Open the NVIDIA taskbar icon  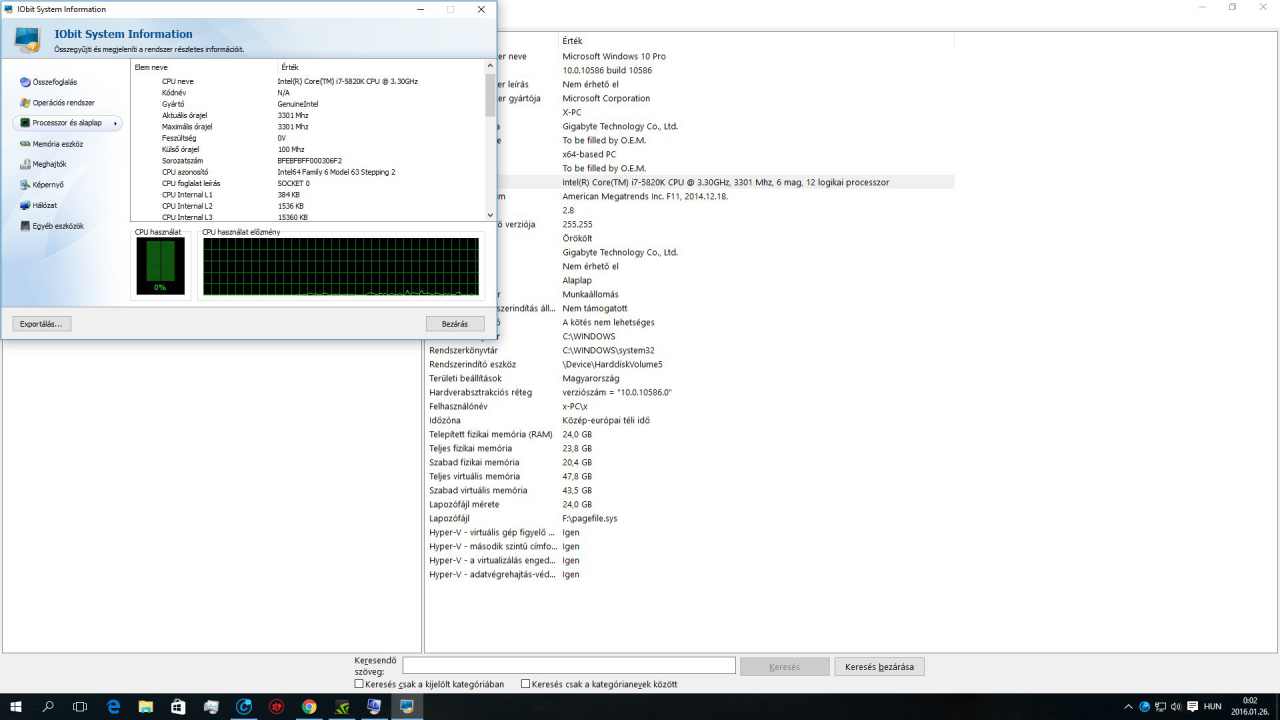341,706
